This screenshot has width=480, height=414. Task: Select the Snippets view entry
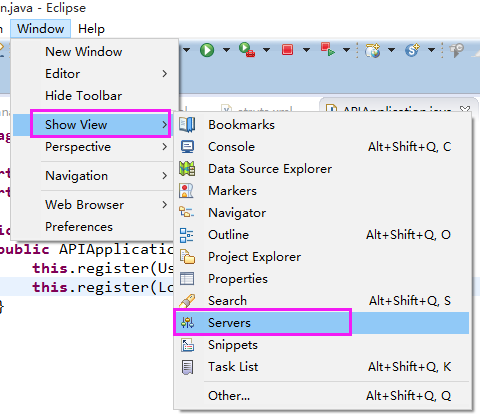pos(322,345)
